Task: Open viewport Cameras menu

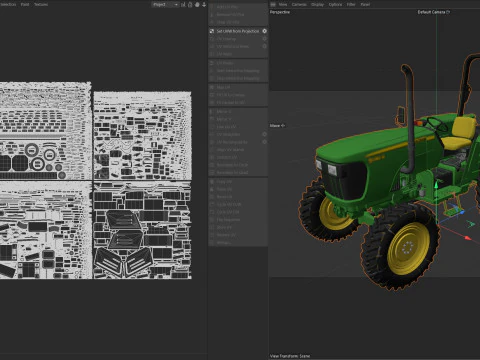Action: 299,4
